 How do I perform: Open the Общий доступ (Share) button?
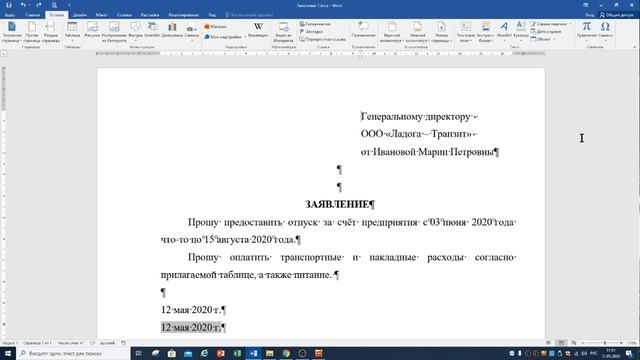coord(616,15)
